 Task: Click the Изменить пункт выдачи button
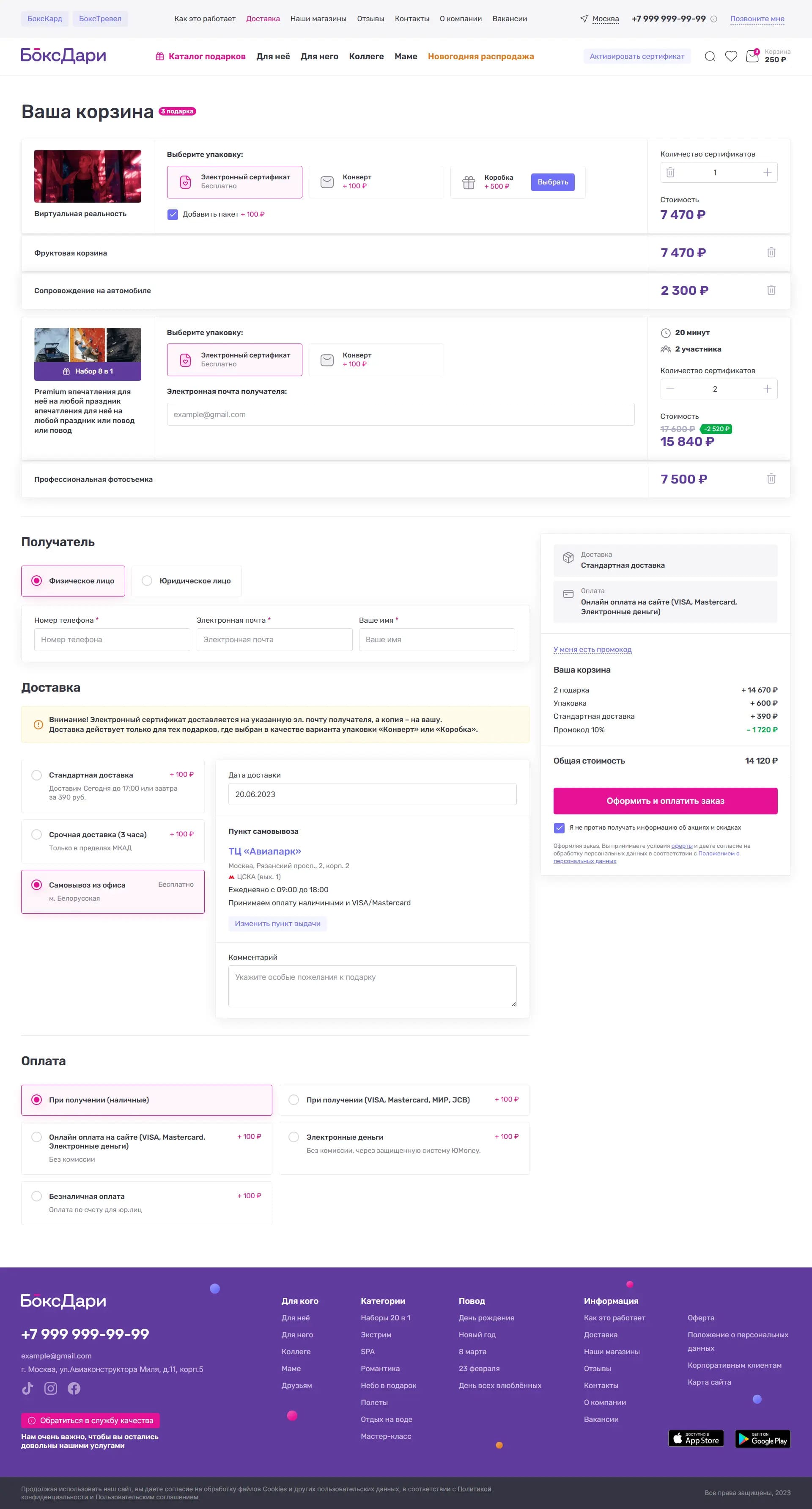277,923
